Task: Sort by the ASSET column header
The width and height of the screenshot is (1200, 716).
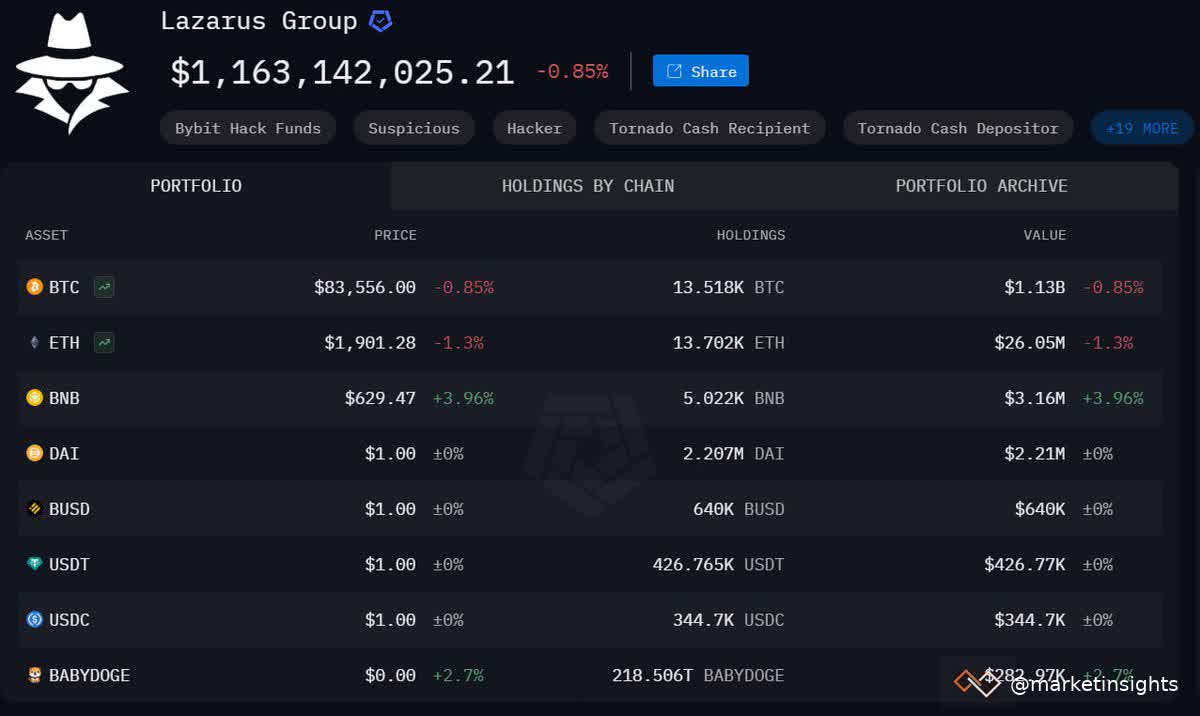Action: pyautogui.click(x=46, y=235)
